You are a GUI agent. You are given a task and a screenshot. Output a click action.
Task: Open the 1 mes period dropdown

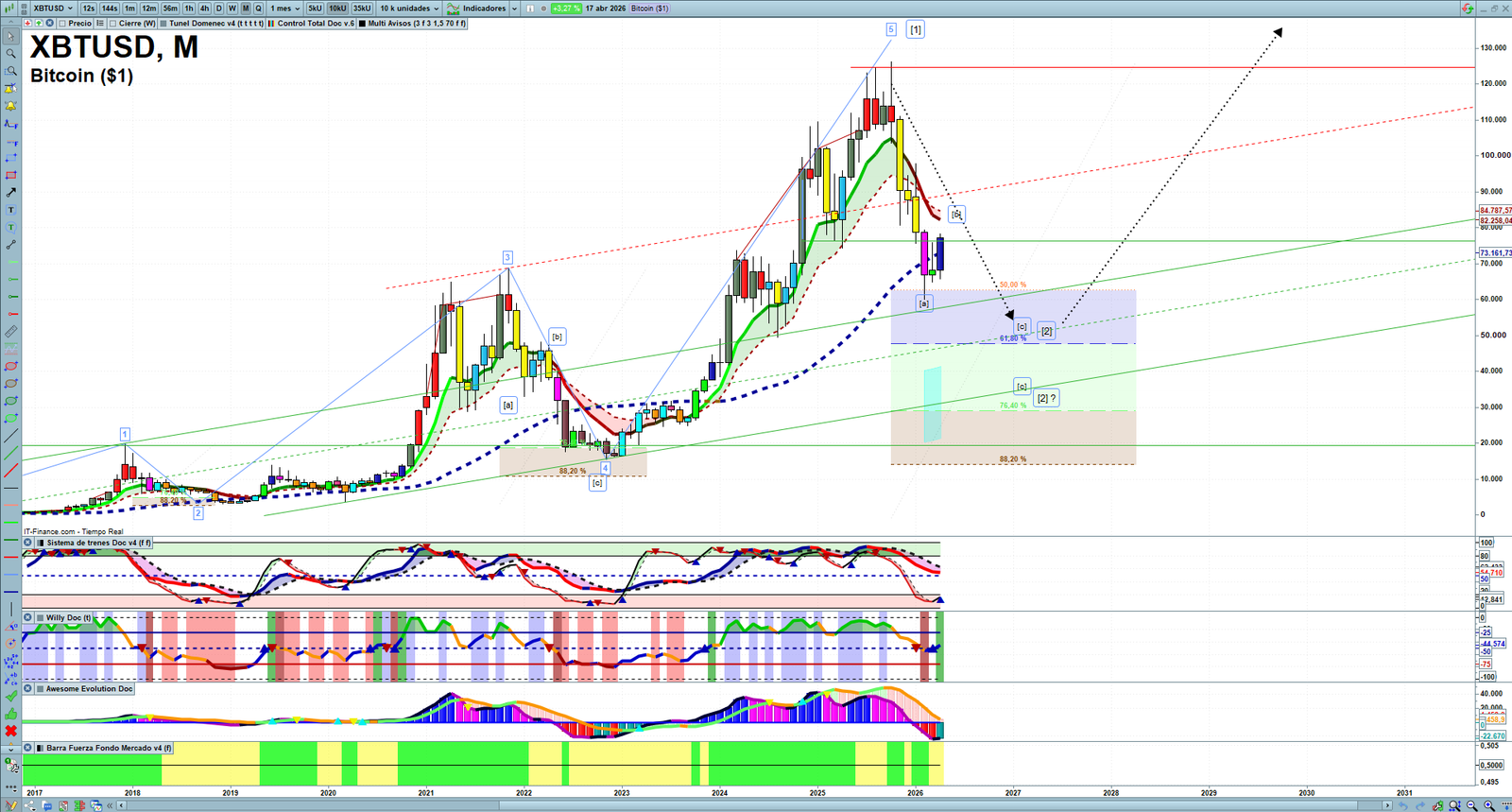[285, 9]
